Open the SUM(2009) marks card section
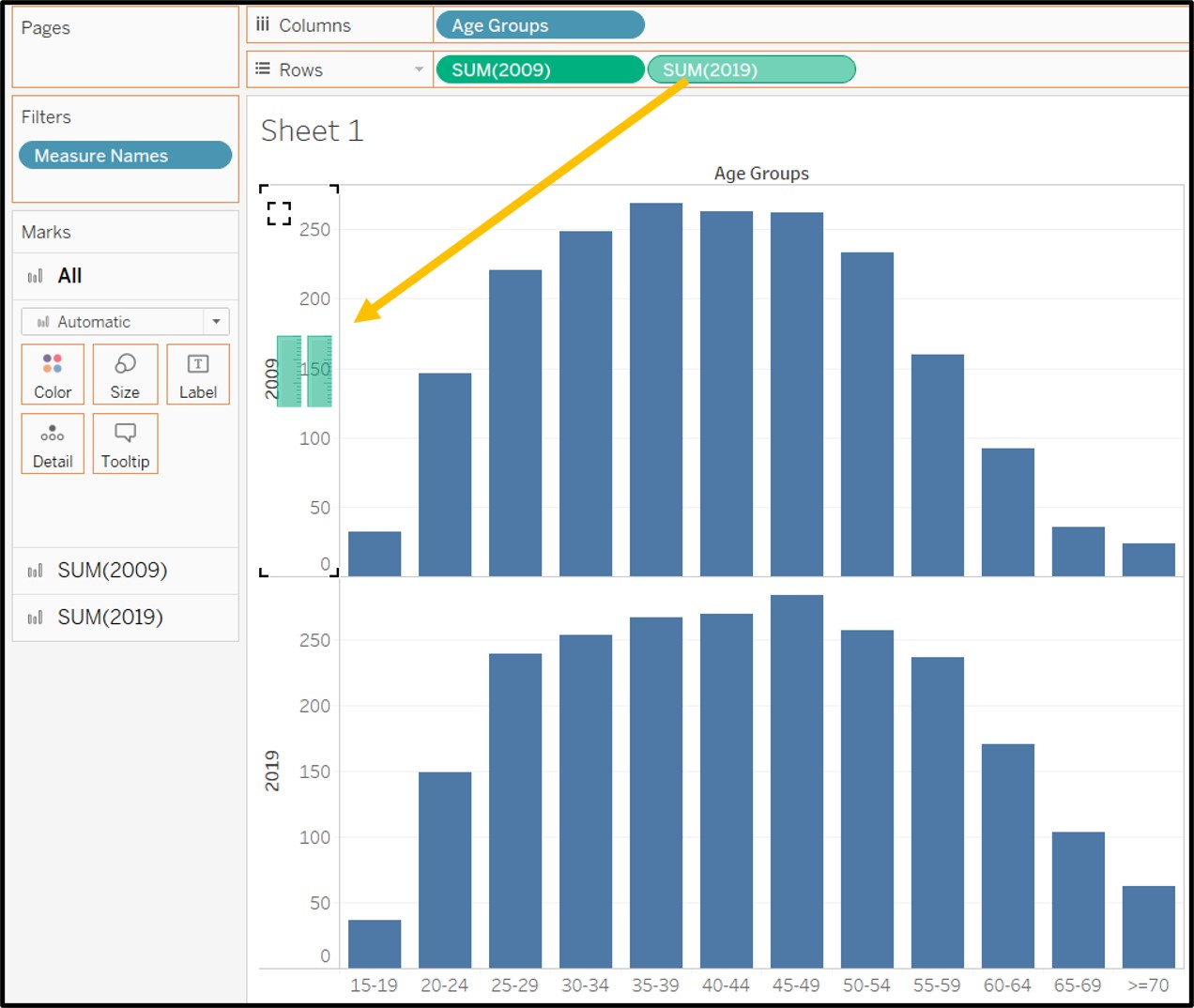Viewport: 1194px width, 1008px height. pyautogui.click(x=112, y=571)
